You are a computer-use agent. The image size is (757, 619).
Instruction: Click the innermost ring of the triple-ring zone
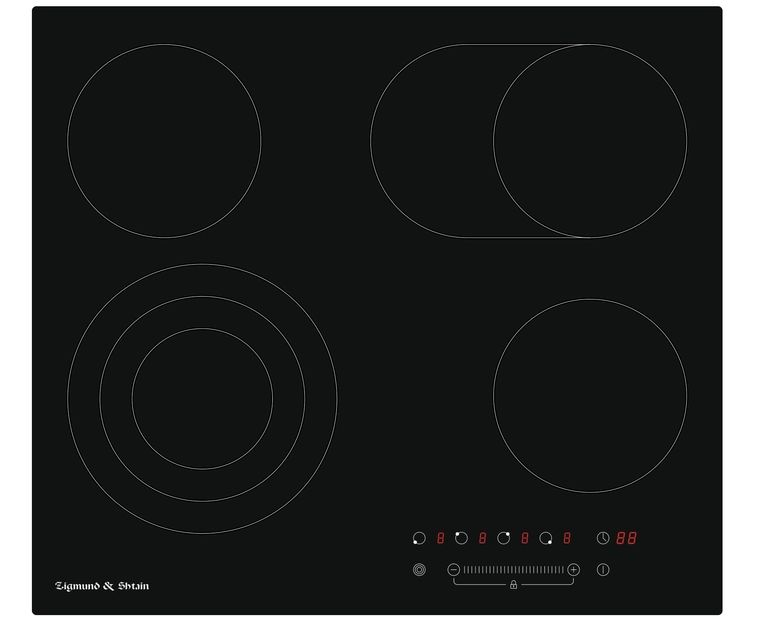pyautogui.click(x=202, y=399)
